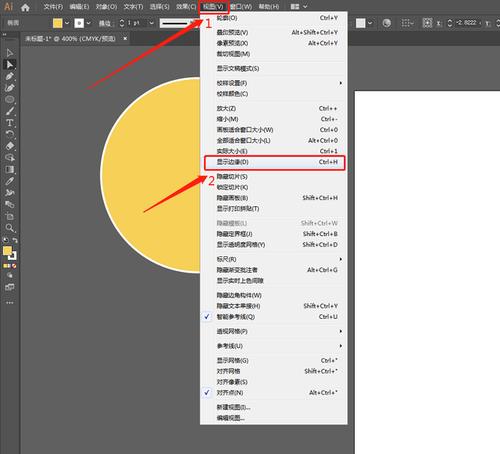Go to the Home screen icon

point(25,7)
